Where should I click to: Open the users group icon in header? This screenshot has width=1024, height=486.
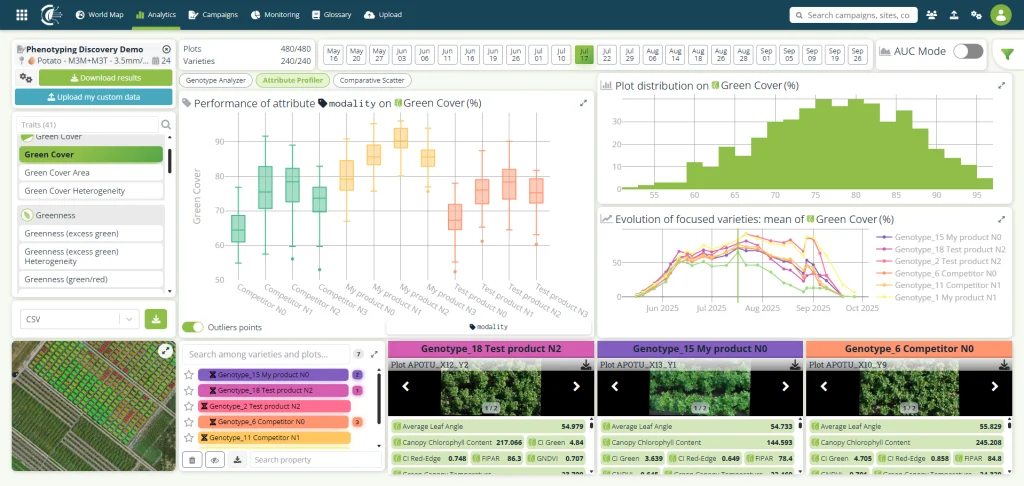tap(932, 14)
